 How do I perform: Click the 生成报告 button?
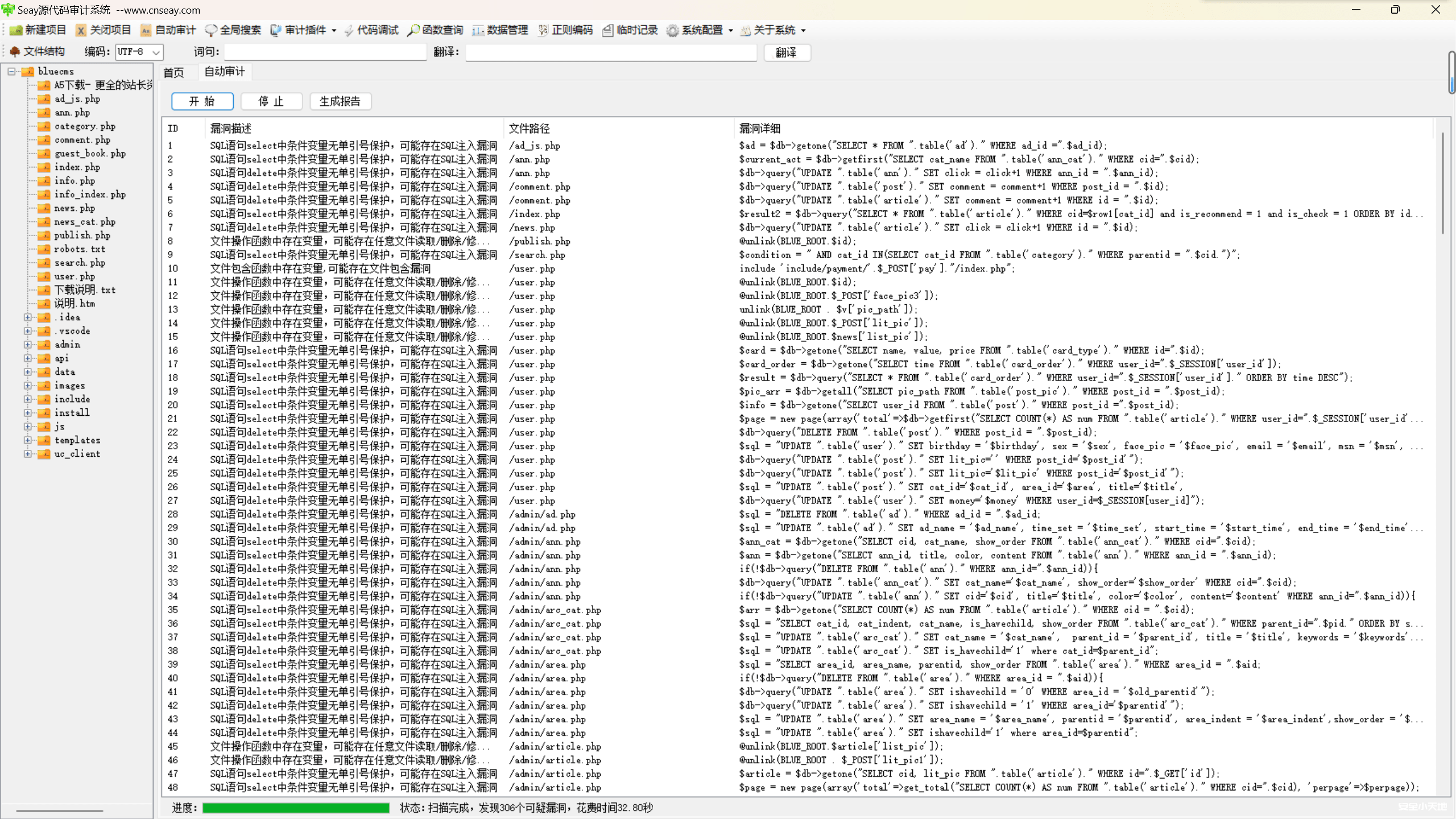[340, 101]
